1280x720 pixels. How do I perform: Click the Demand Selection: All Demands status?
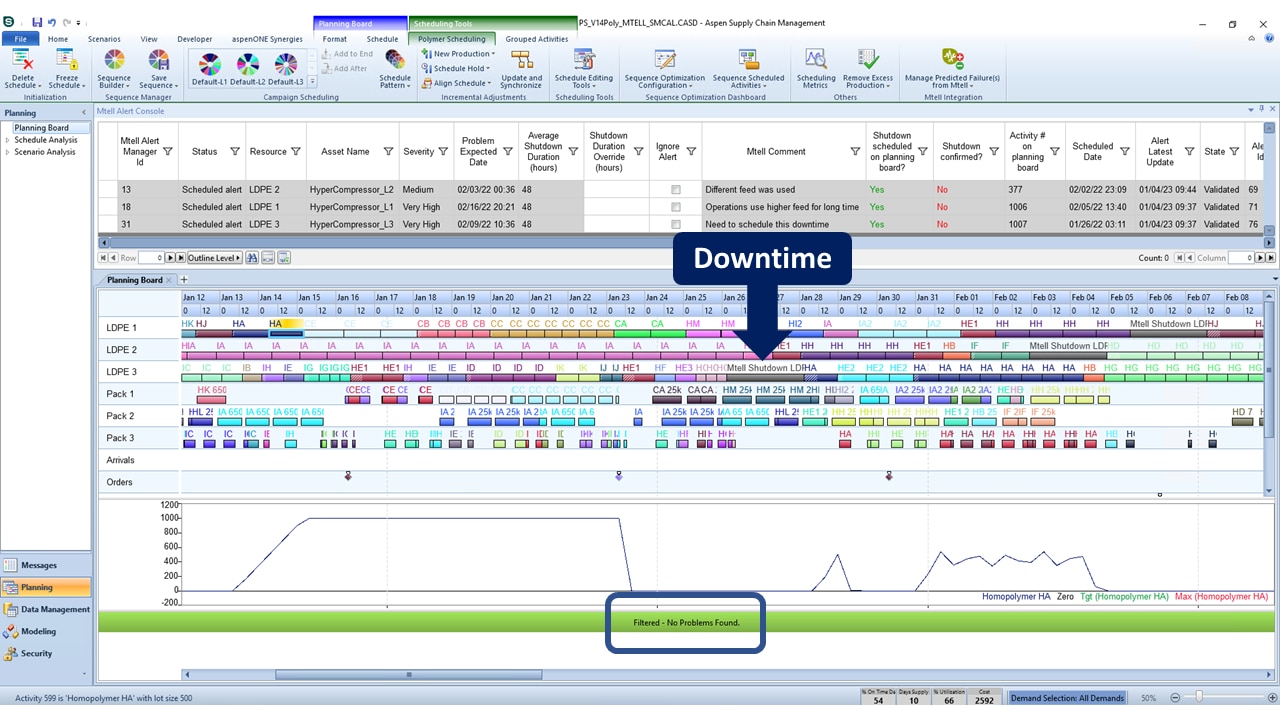click(1067, 697)
